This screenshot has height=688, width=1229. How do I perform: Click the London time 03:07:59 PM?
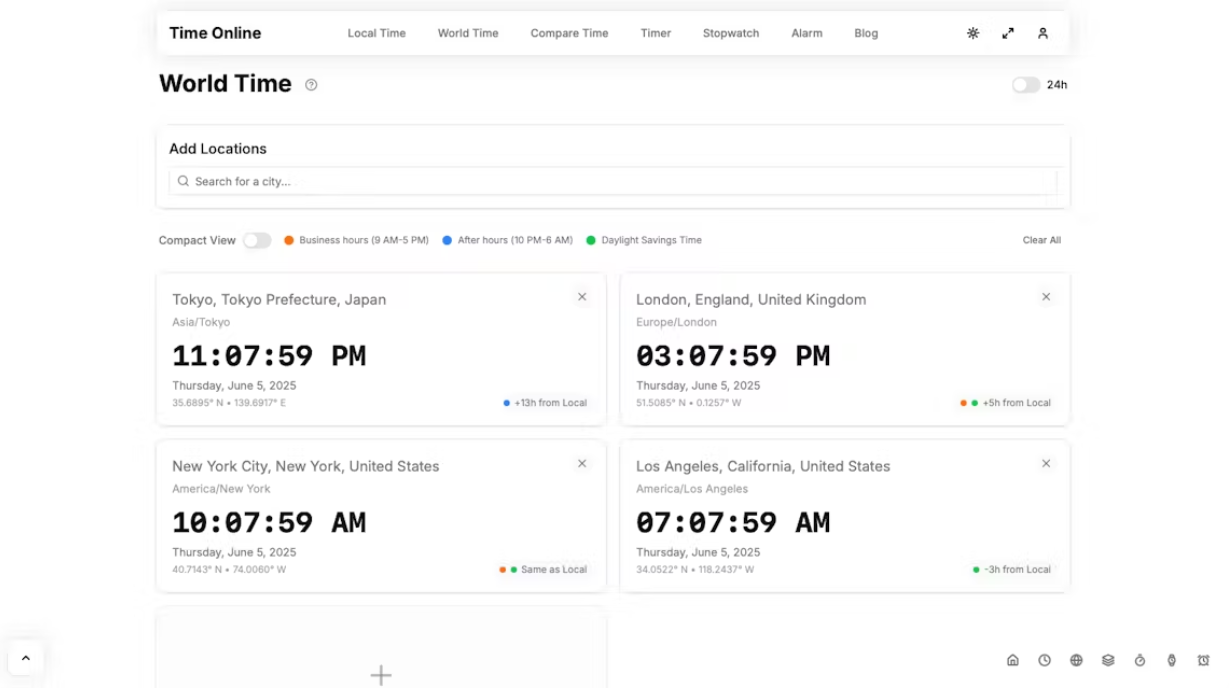pos(733,356)
